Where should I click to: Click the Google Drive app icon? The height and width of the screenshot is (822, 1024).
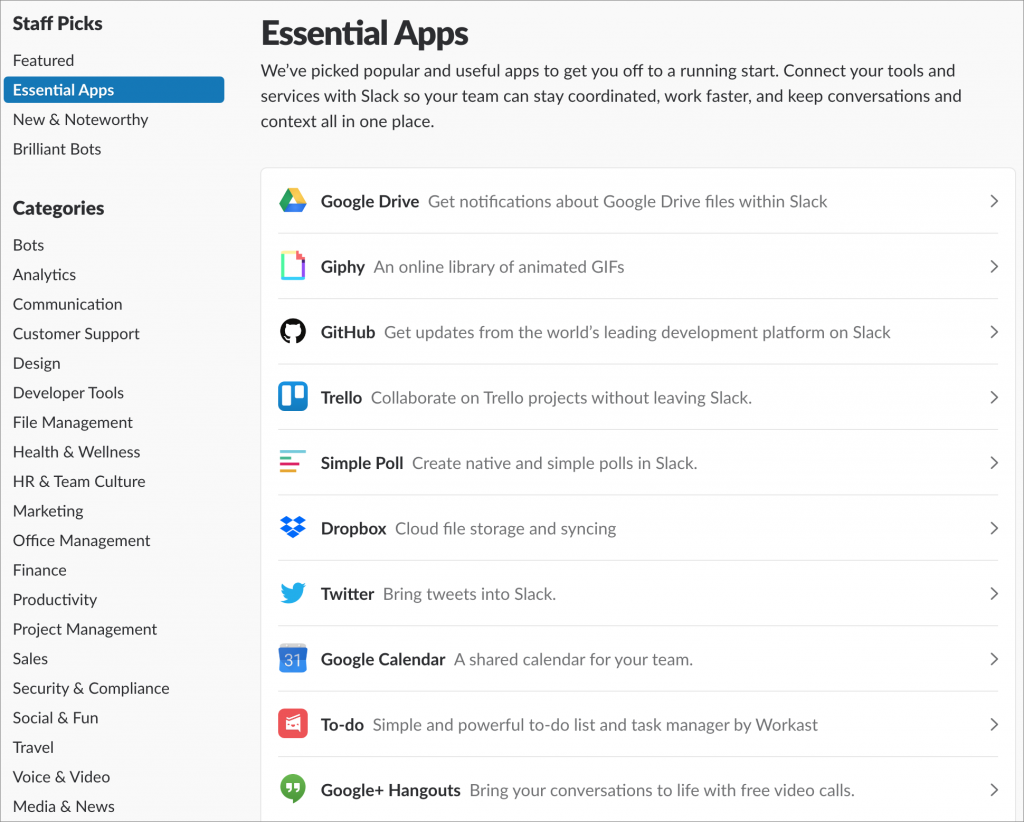[293, 201]
